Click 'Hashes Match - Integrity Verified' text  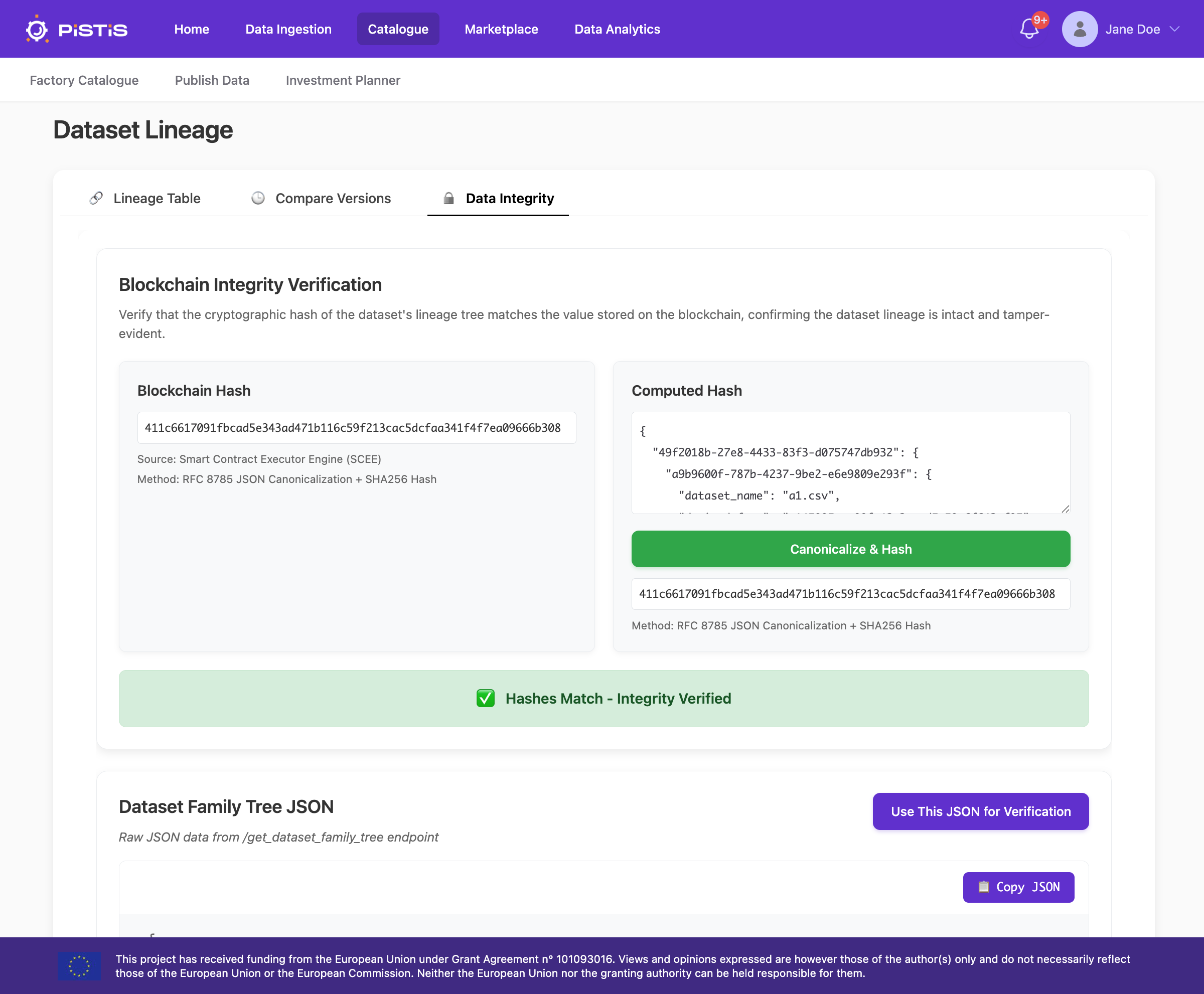coord(618,699)
